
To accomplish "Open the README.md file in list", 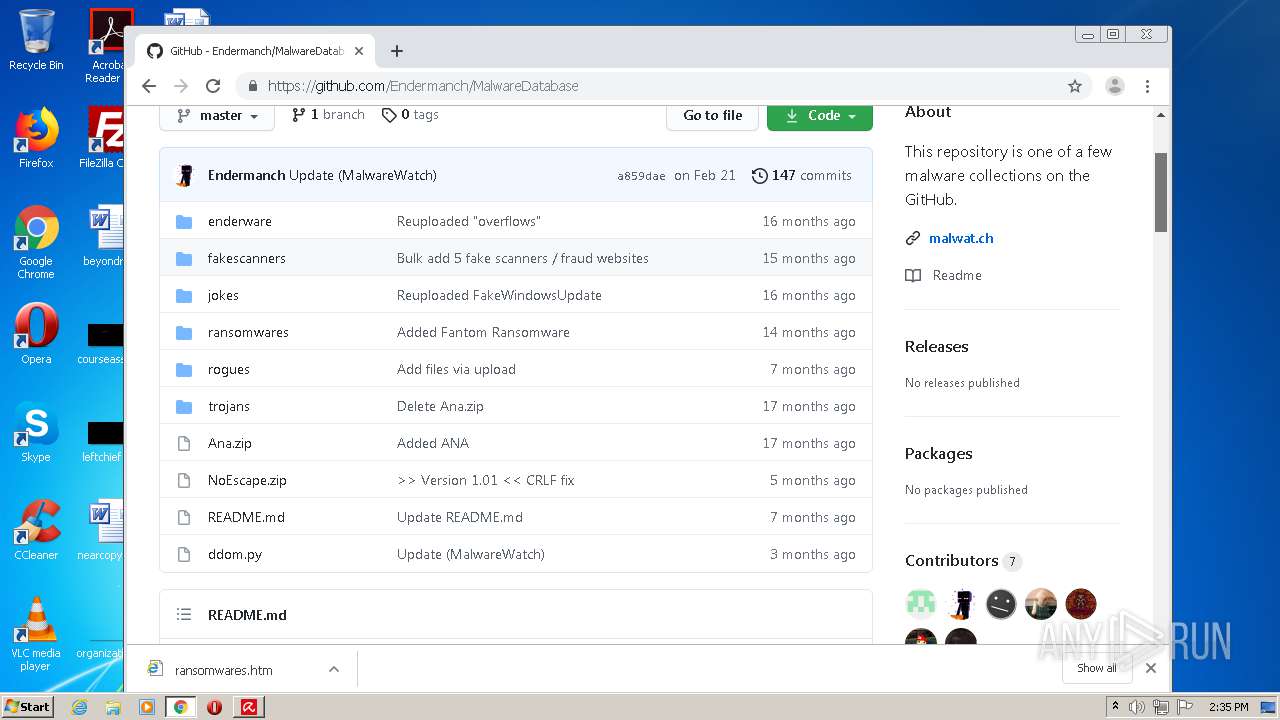I will tap(246, 517).
